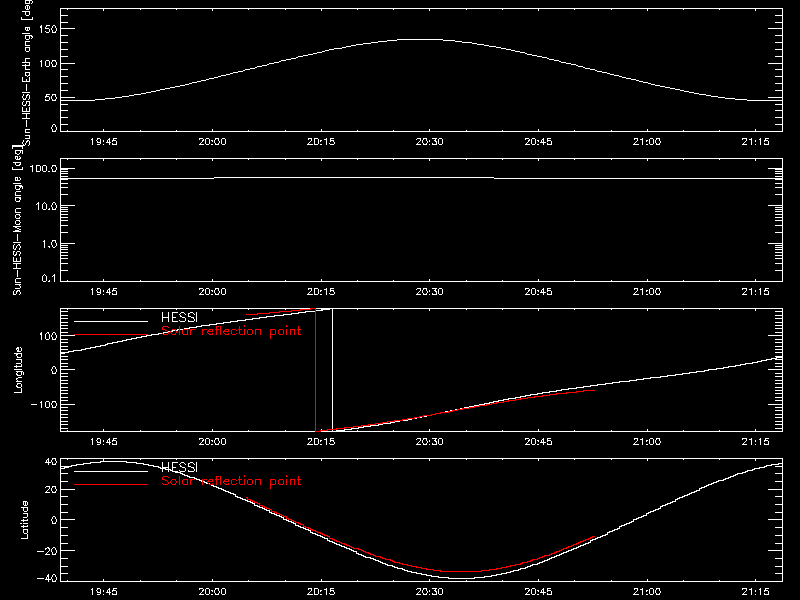Click the 20 tick on Latitude axis
800x600 pixels.
point(51,489)
